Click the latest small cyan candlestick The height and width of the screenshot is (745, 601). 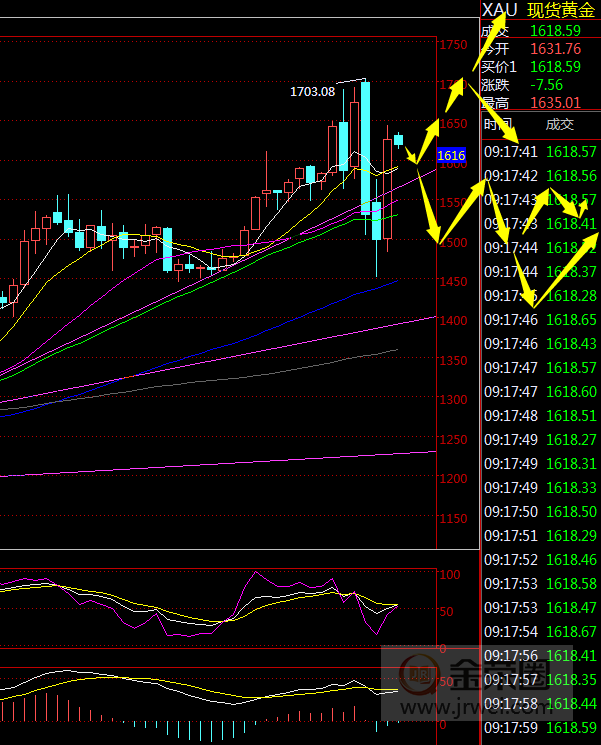coord(399,140)
